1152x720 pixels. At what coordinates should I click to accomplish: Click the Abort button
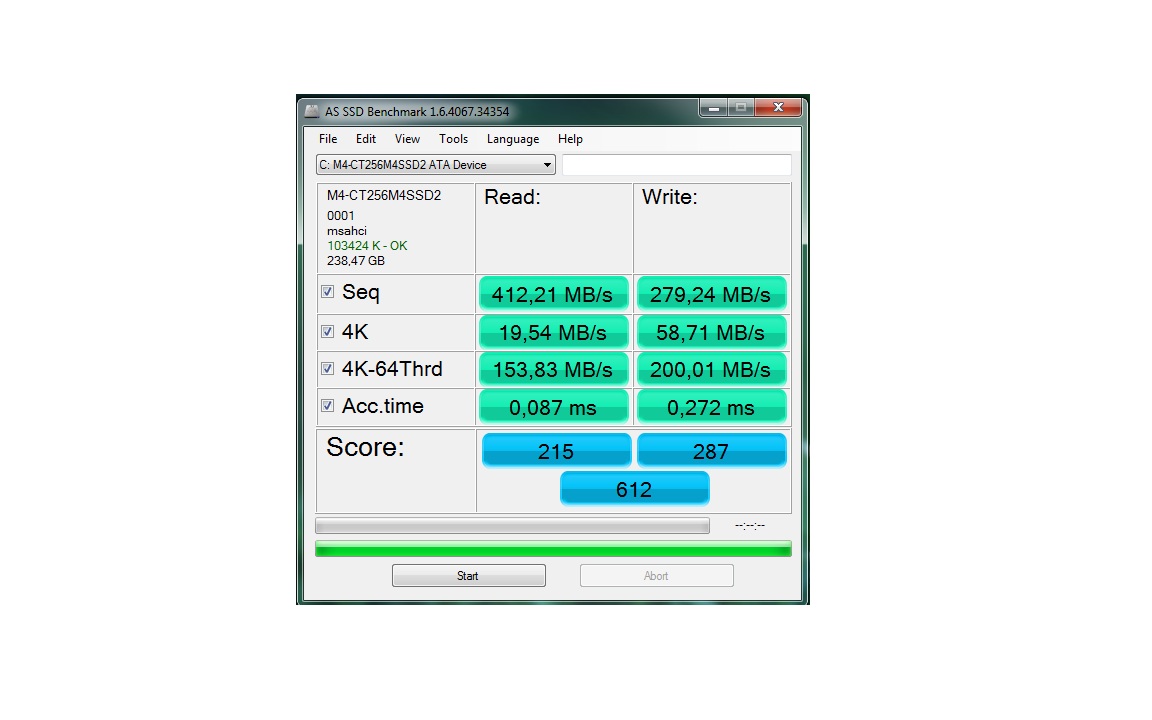pos(657,575)
